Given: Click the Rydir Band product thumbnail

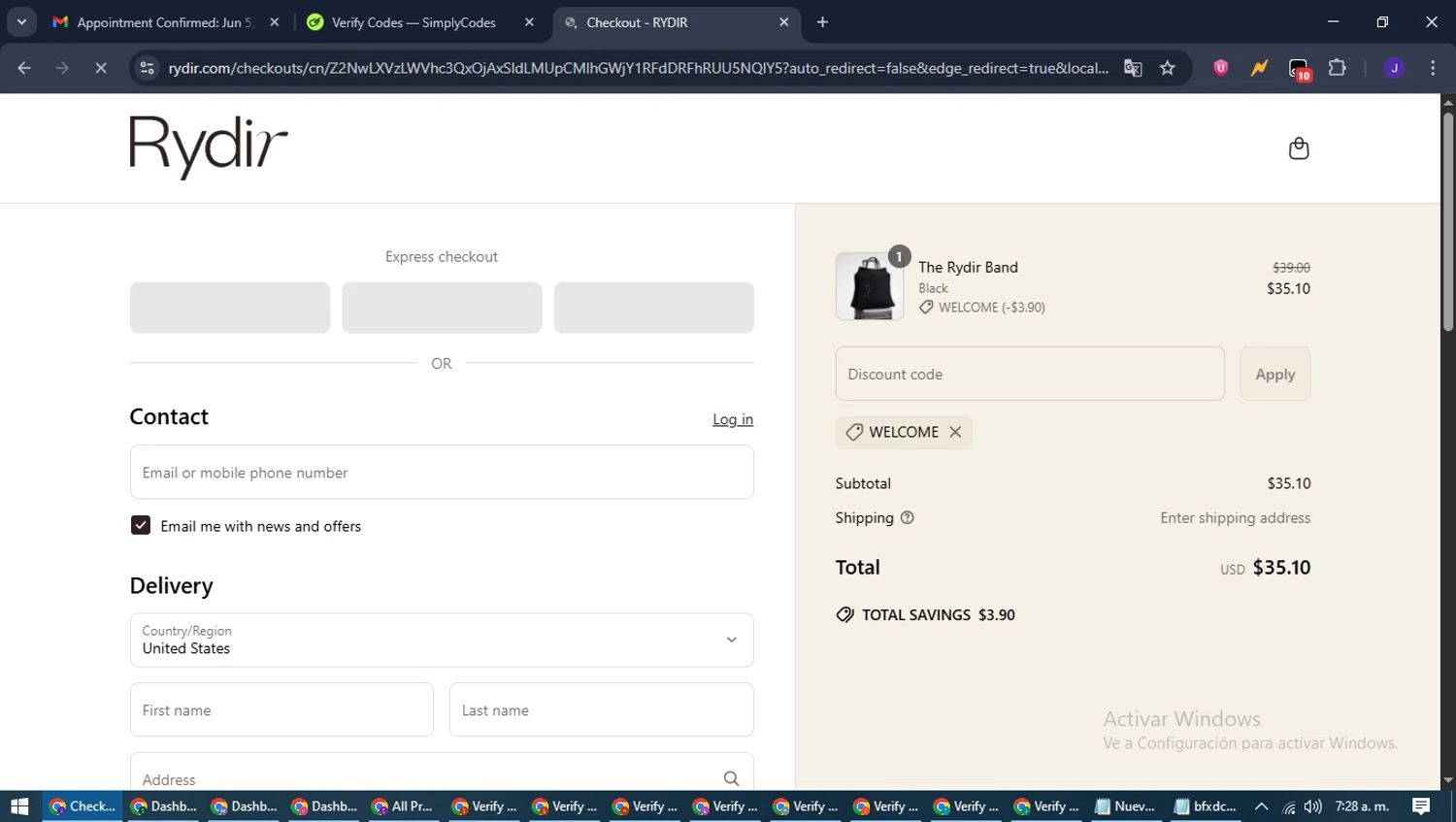Looking at the screenshot, I should point(870,286).
